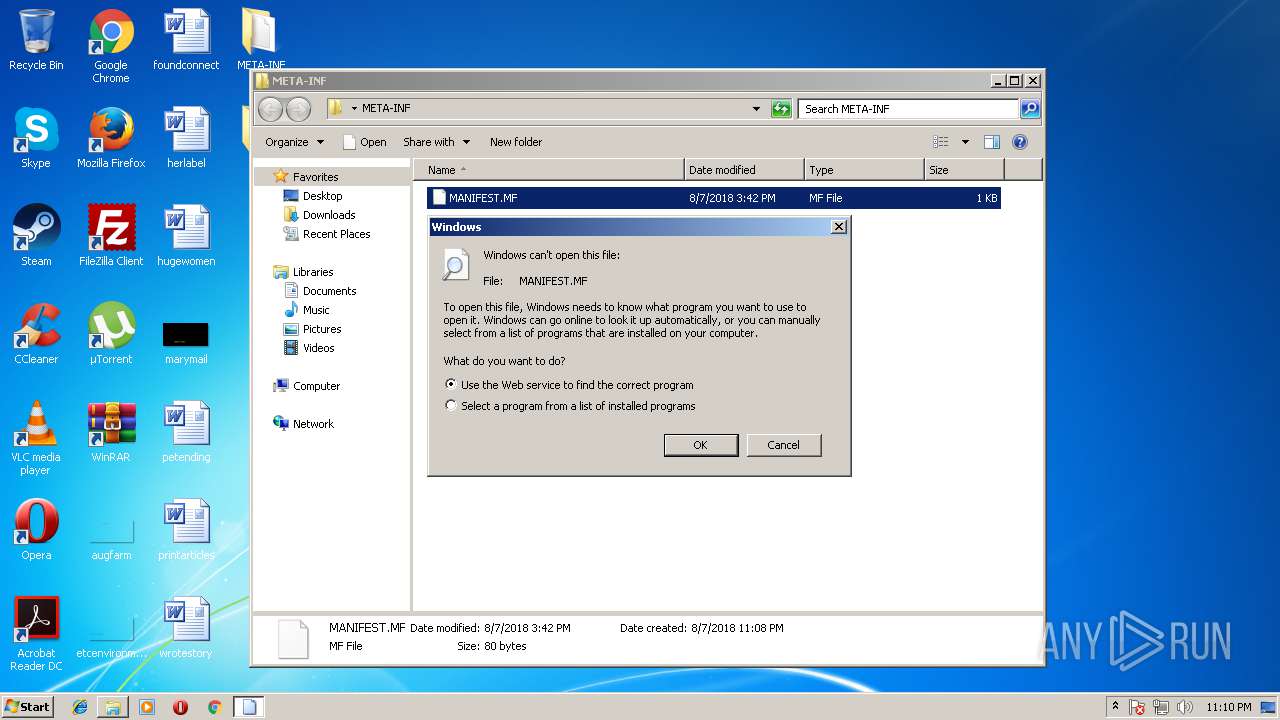Open Explorer help with the question mark icon

1020,142
